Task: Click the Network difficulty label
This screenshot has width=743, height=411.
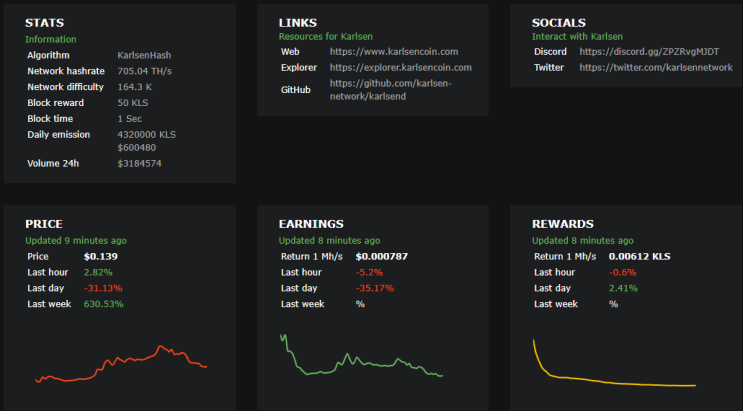Action: point(65,87)
